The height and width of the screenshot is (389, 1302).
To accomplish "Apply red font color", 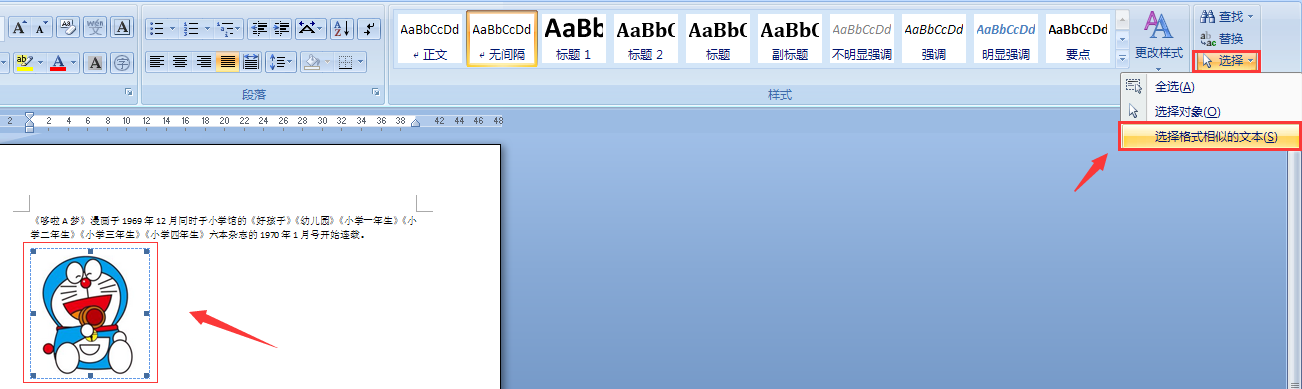I will [x=58, y=63].
